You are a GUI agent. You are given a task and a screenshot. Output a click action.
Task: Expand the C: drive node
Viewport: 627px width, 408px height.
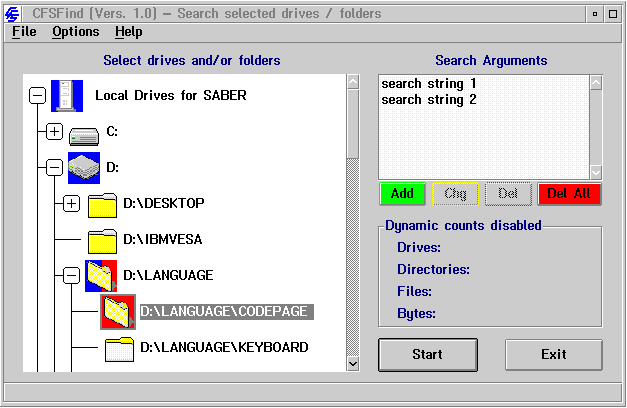point(54,132)
